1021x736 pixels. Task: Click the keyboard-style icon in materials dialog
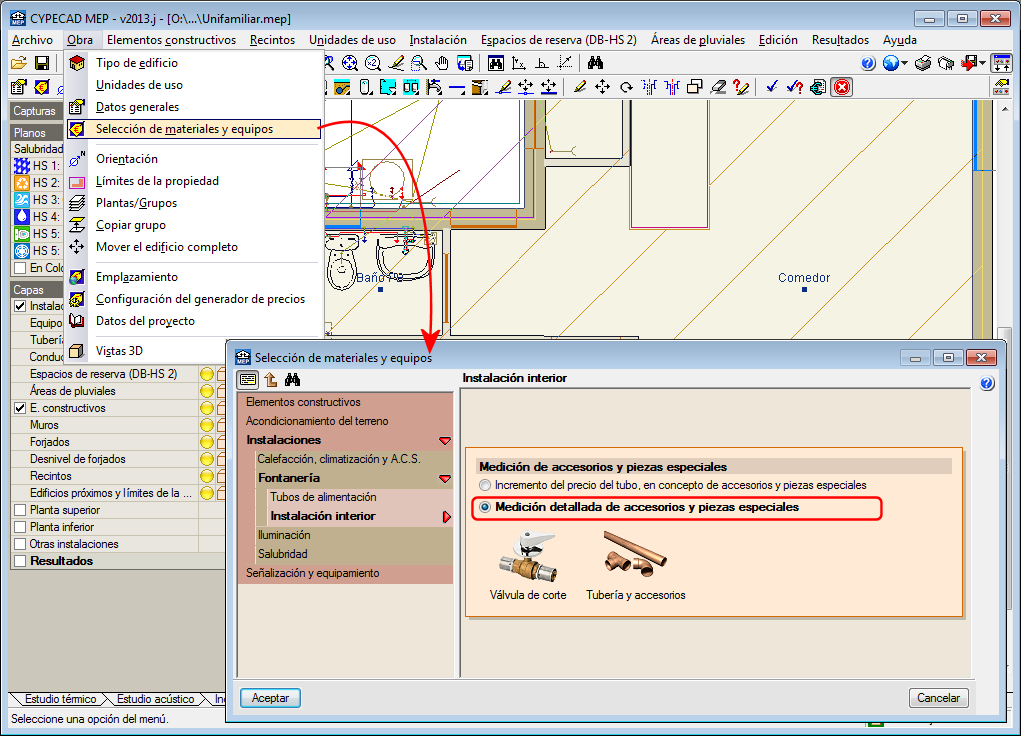[248, 379]
